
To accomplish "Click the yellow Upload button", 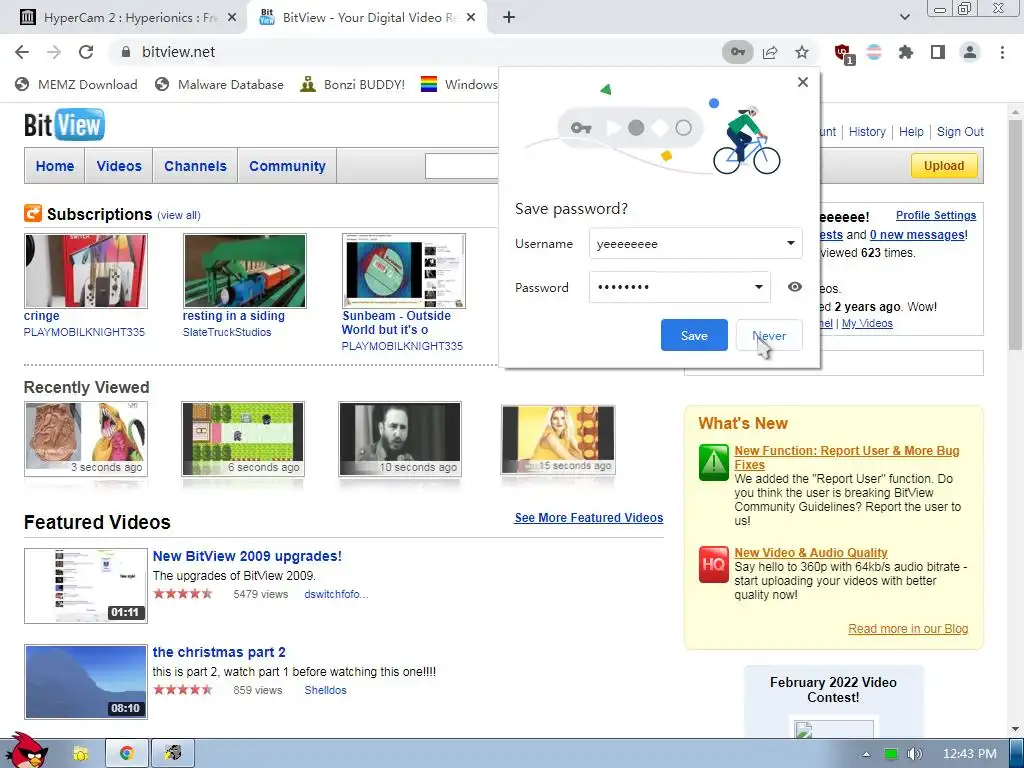I will click(944, 166).
